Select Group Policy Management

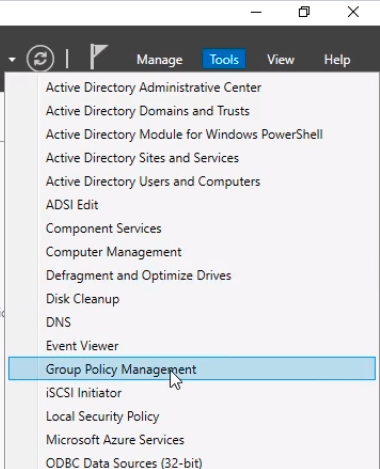(x=192, y=368)
